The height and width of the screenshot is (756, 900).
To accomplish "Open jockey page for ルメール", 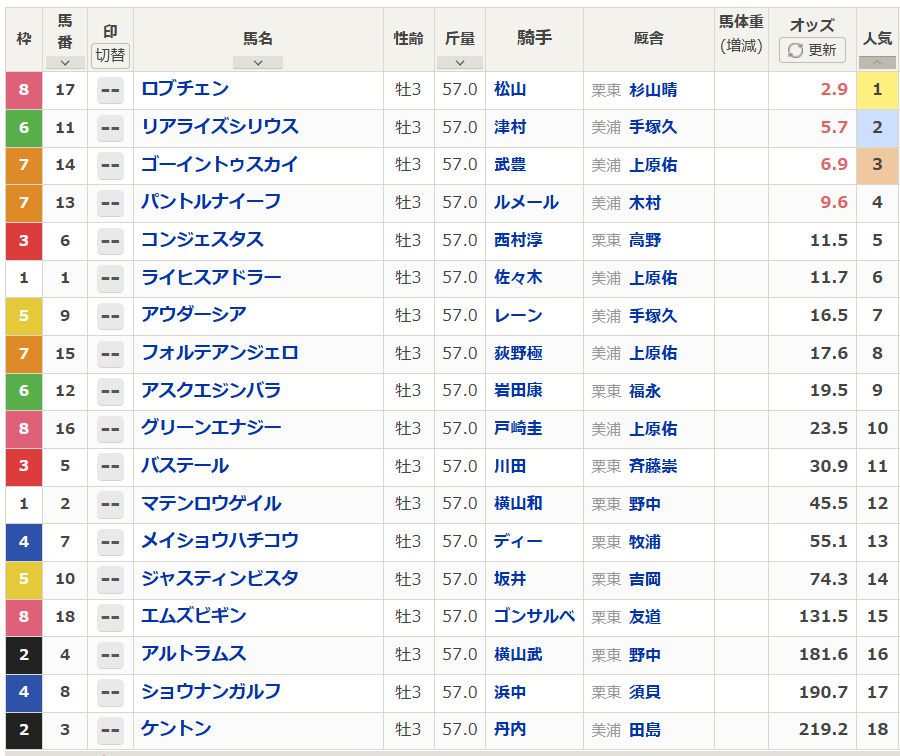I will point(526,202).
